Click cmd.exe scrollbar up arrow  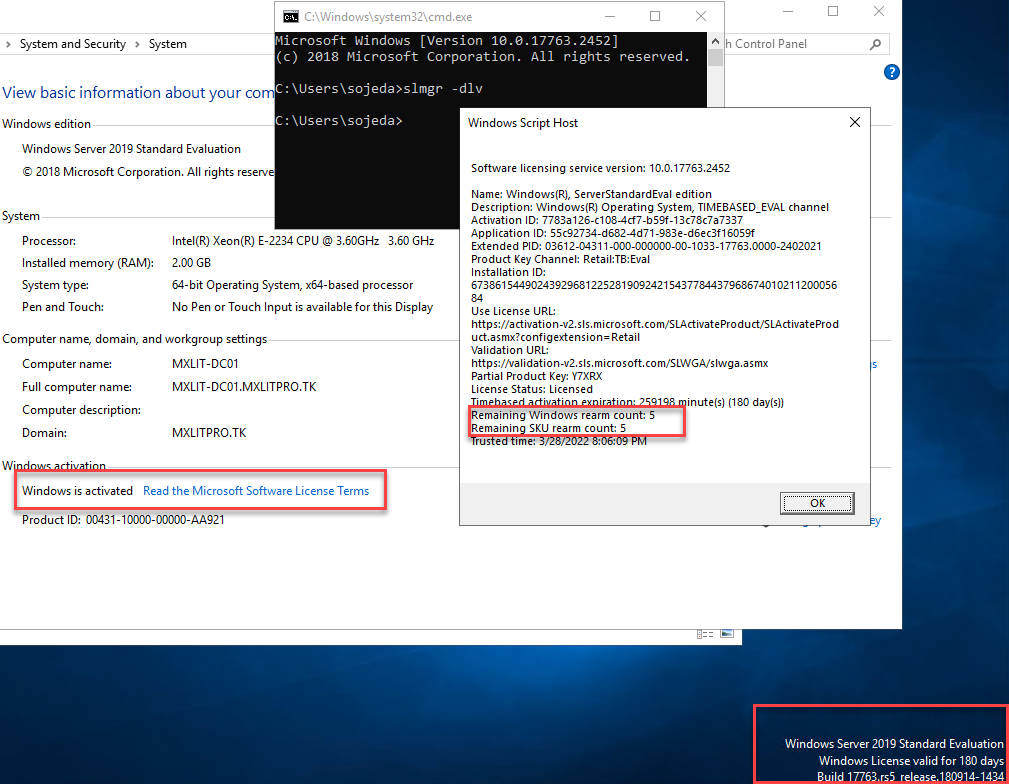[x=715, y=40]
